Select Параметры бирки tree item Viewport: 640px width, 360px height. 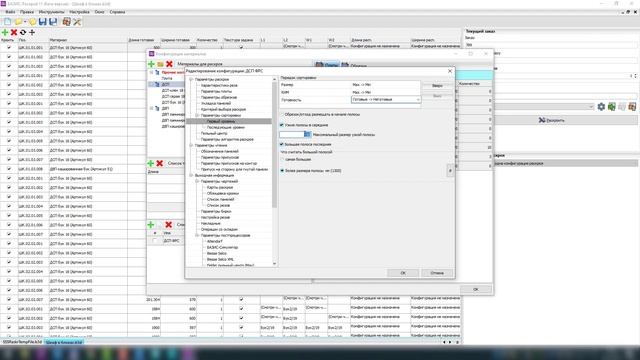click(216, 211)
